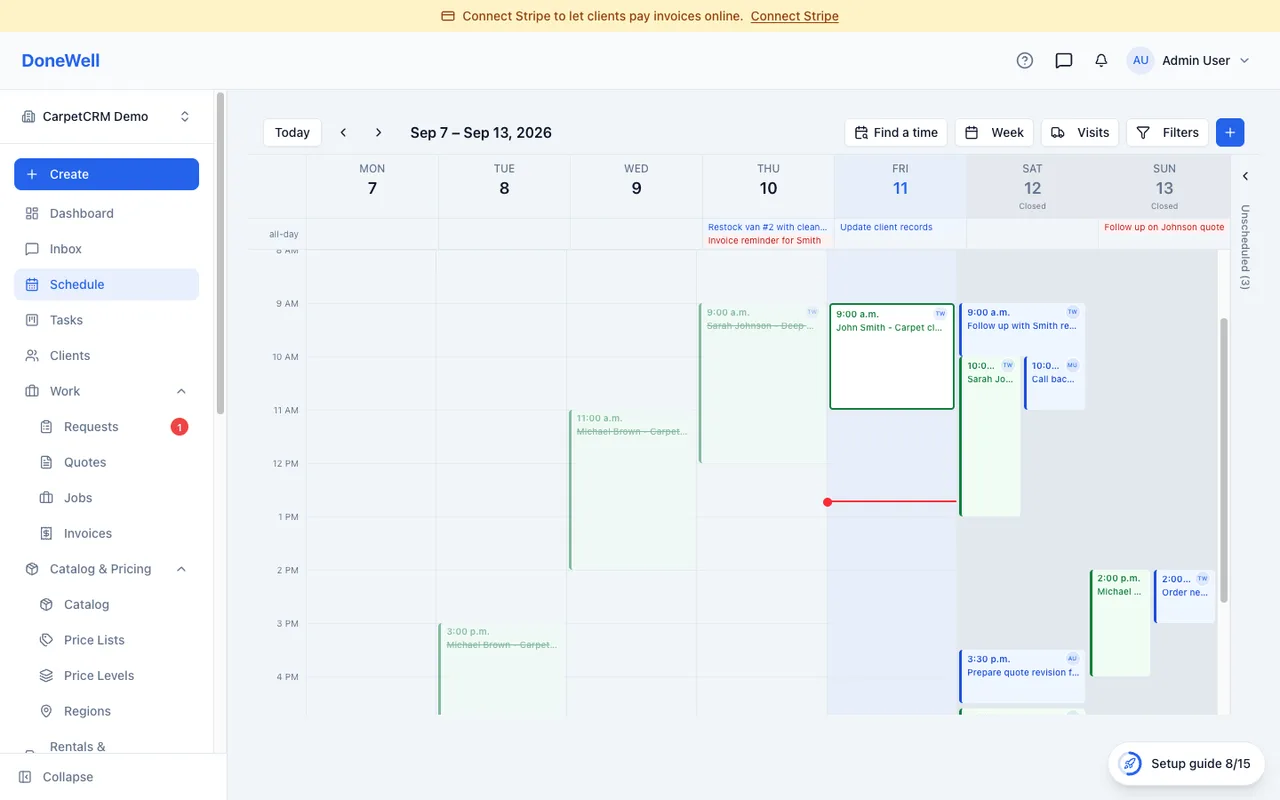Open Inbox in the sidebar
The width and height of the screenshot is (1280, 800).
[x=106, y=249]
